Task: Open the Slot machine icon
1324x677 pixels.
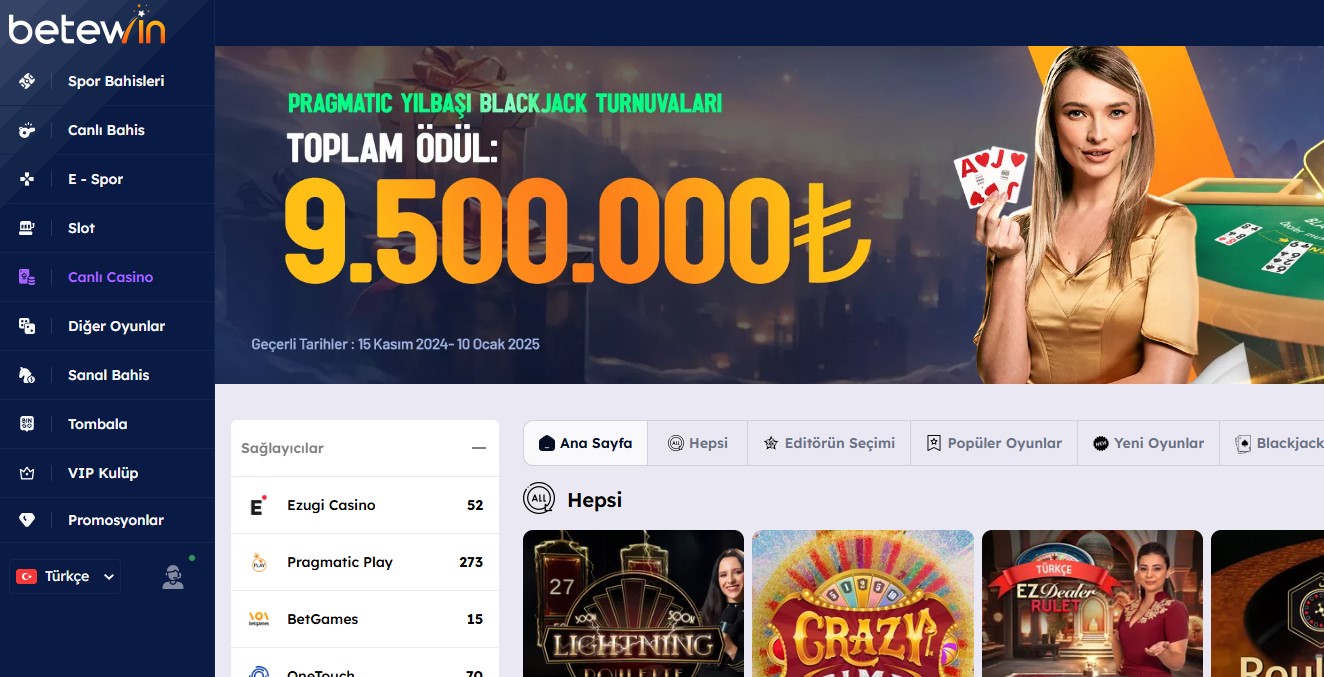Action: click(x=27, y=228)
